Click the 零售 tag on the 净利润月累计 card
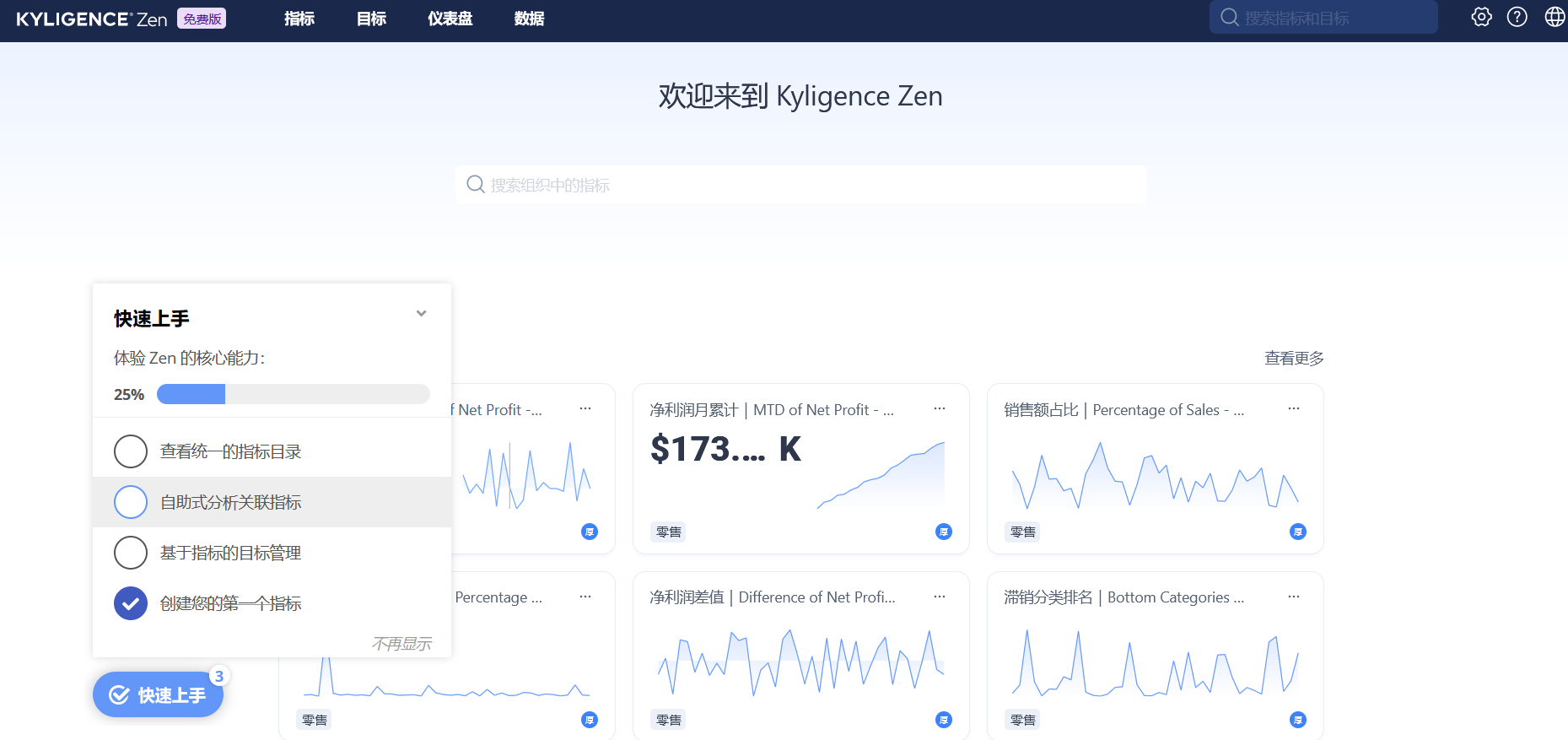This screenshot has height=740, width=1568. 669,532
